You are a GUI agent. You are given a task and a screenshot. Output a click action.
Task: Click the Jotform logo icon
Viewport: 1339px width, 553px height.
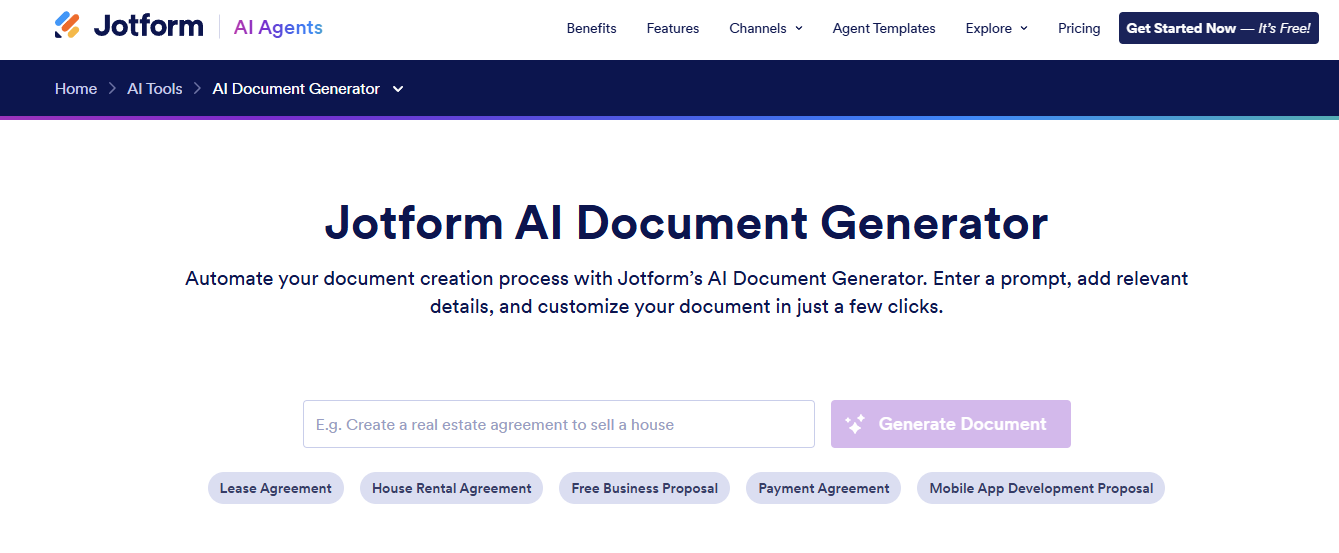pos(67,26)
